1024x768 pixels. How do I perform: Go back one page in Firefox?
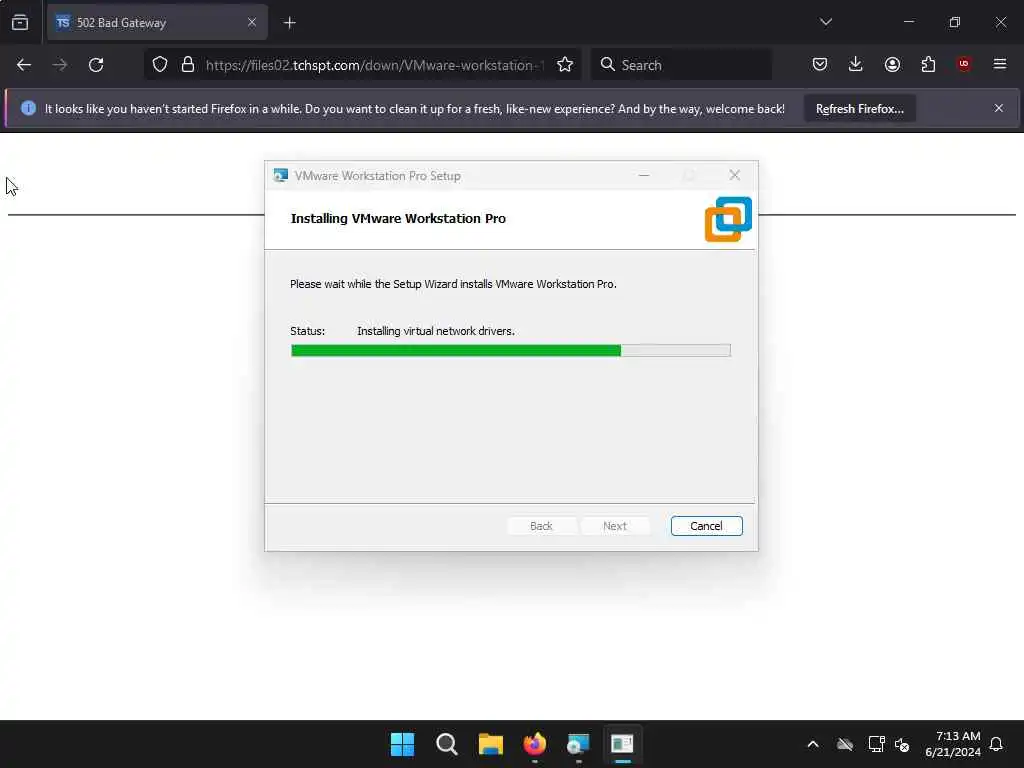[24, 65]
